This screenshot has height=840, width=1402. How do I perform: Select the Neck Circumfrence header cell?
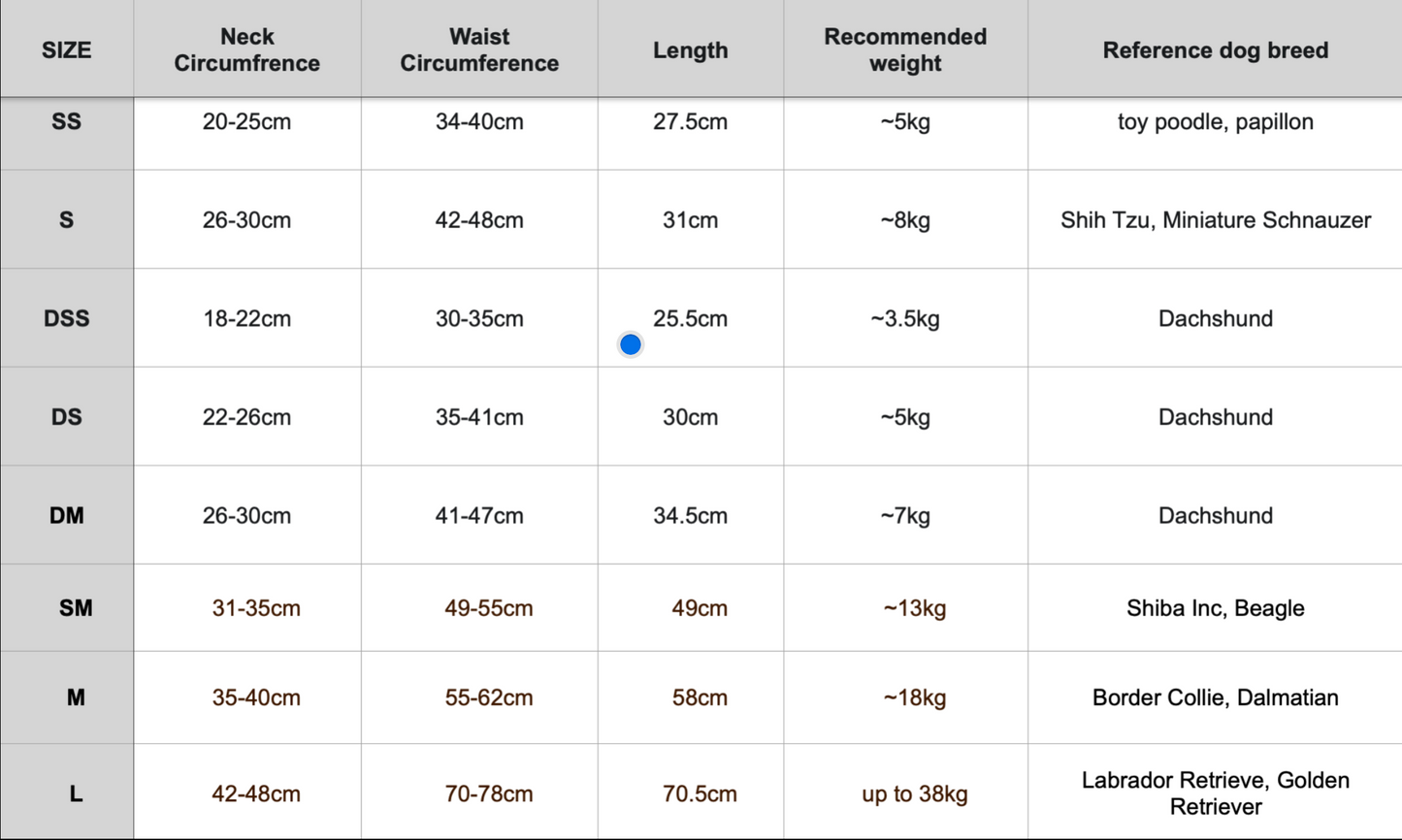(x=246, y=50)
